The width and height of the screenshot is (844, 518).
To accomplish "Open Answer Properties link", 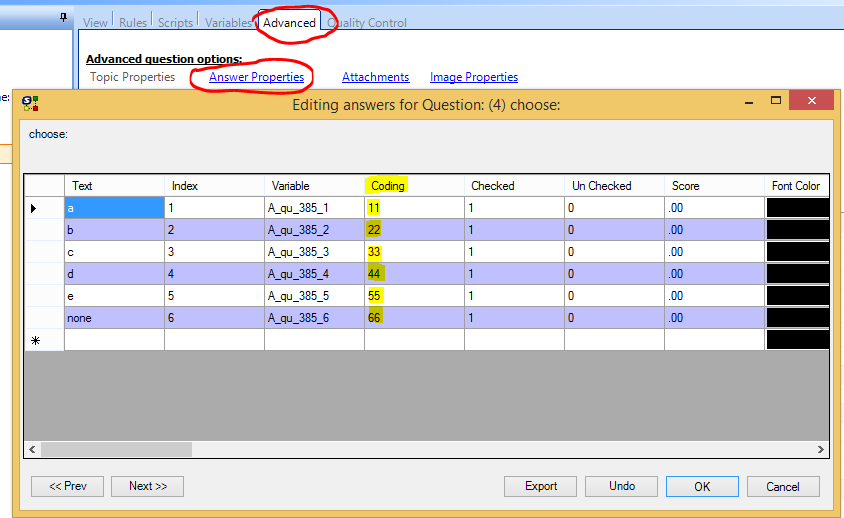I will pyautogui.click(x=256, y=77).
